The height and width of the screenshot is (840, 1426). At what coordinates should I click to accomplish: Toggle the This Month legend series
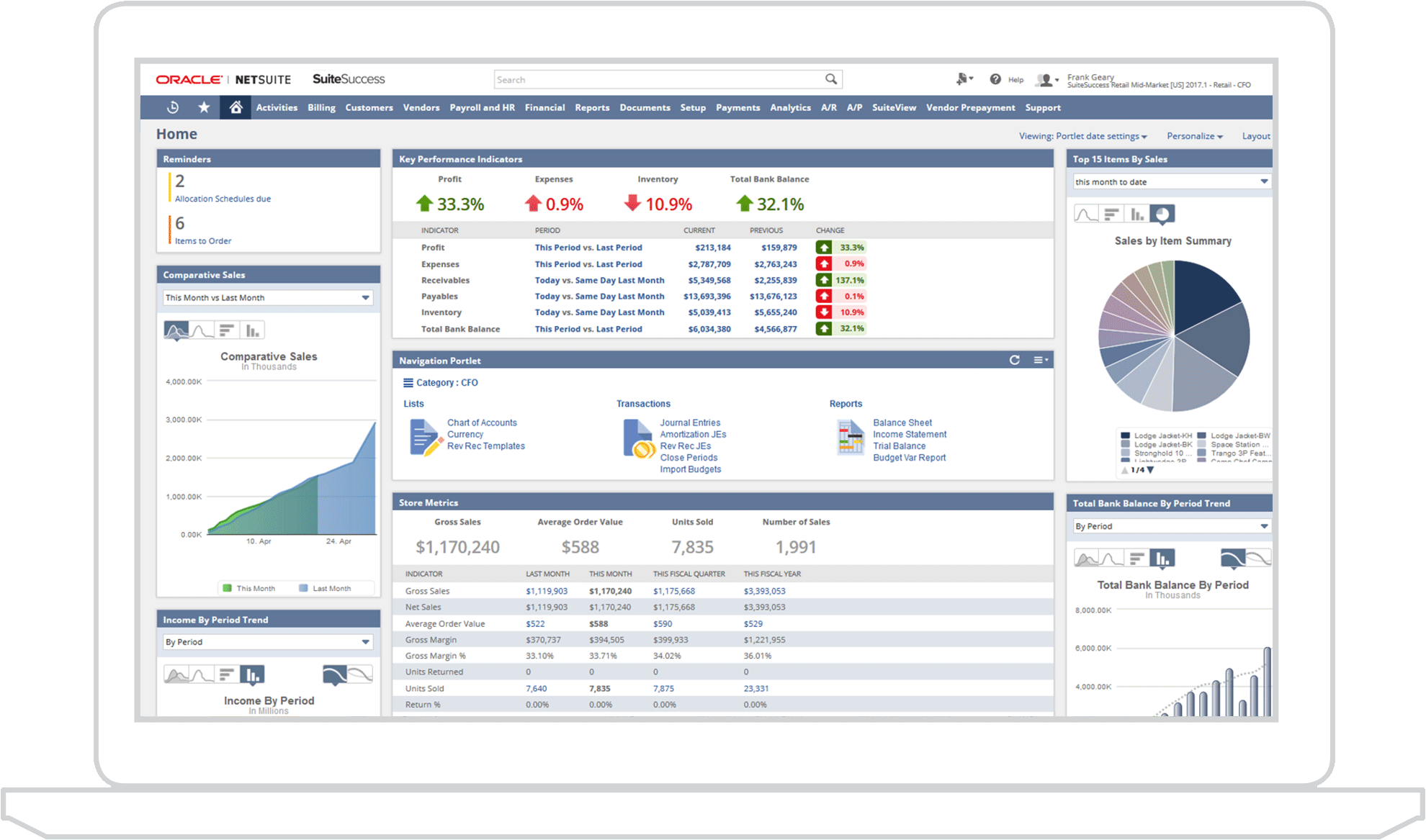point(249,588)
